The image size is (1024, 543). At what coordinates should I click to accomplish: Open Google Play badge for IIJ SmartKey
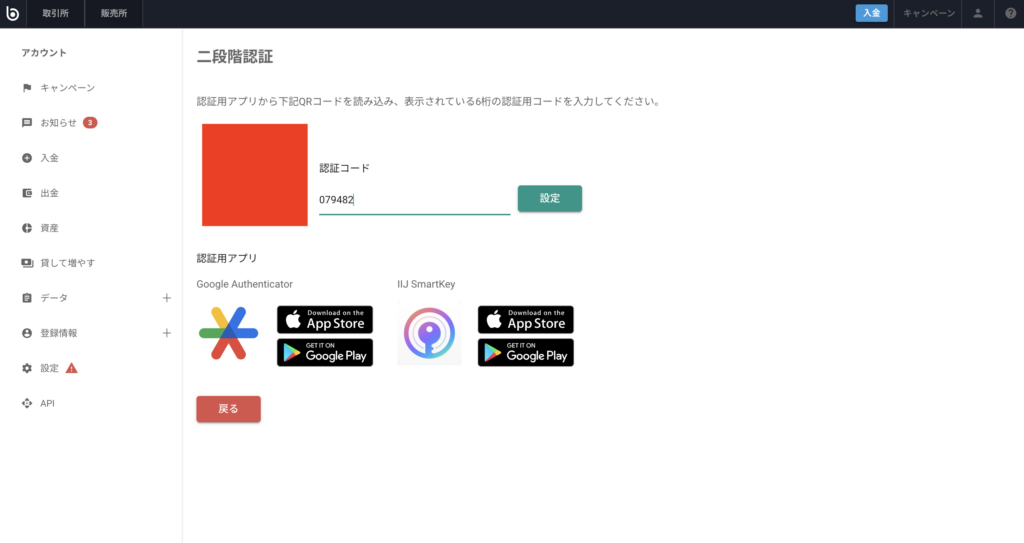tap(526, 353)
